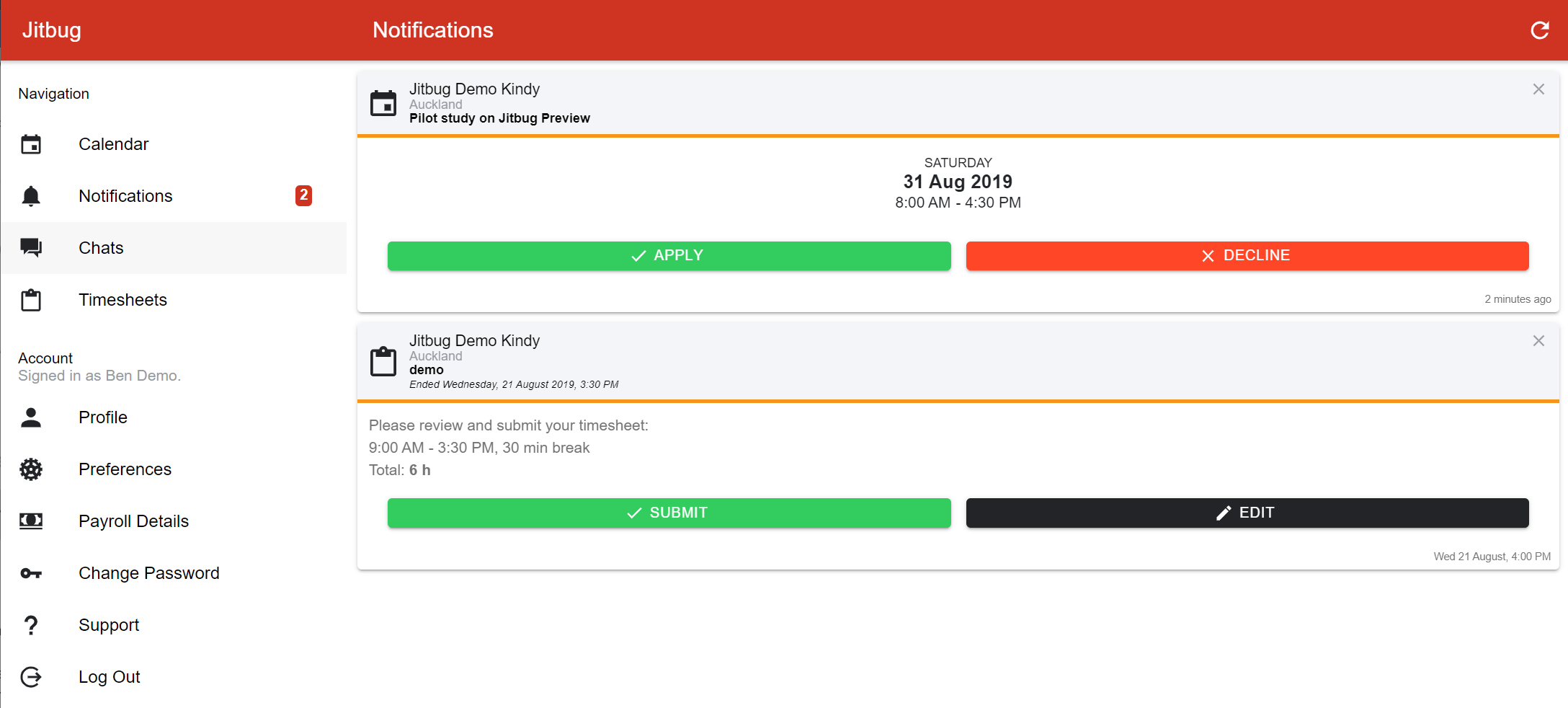Dismiss the Pilot study notification card
The image size is (1568, 708).
pos(1538,89)
